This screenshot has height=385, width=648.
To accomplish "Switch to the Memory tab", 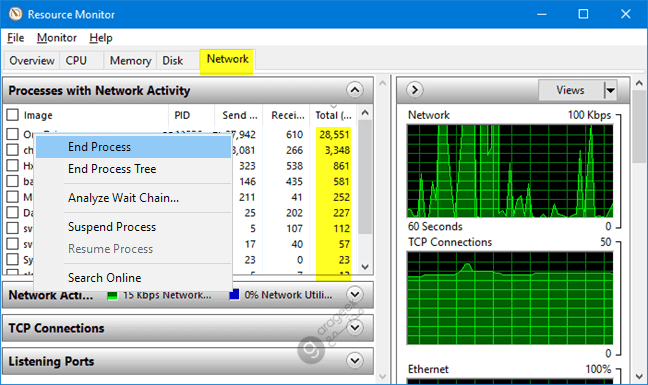I will (130, 61).
